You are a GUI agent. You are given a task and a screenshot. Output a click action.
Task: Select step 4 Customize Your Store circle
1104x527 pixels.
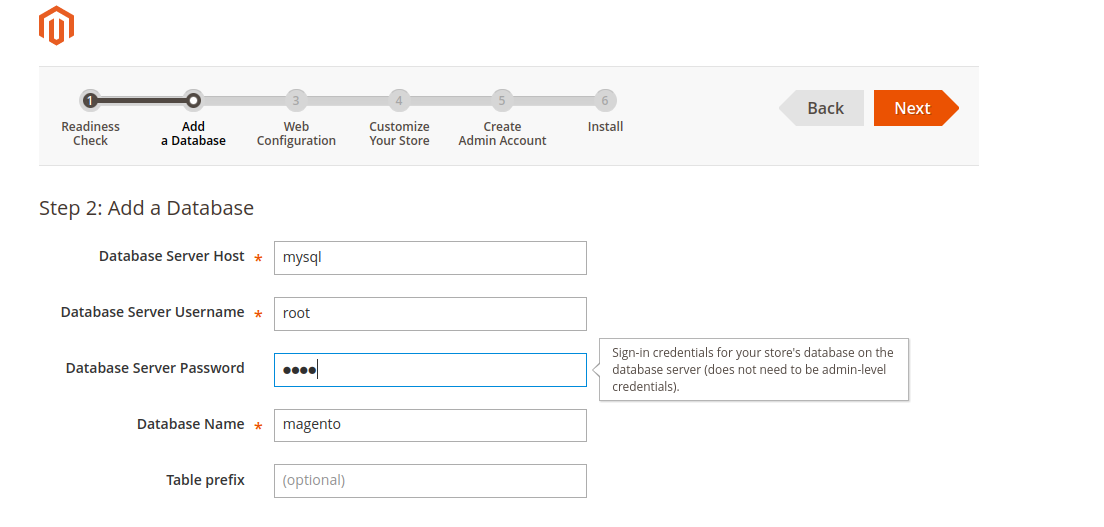click(x=399, y=101)
